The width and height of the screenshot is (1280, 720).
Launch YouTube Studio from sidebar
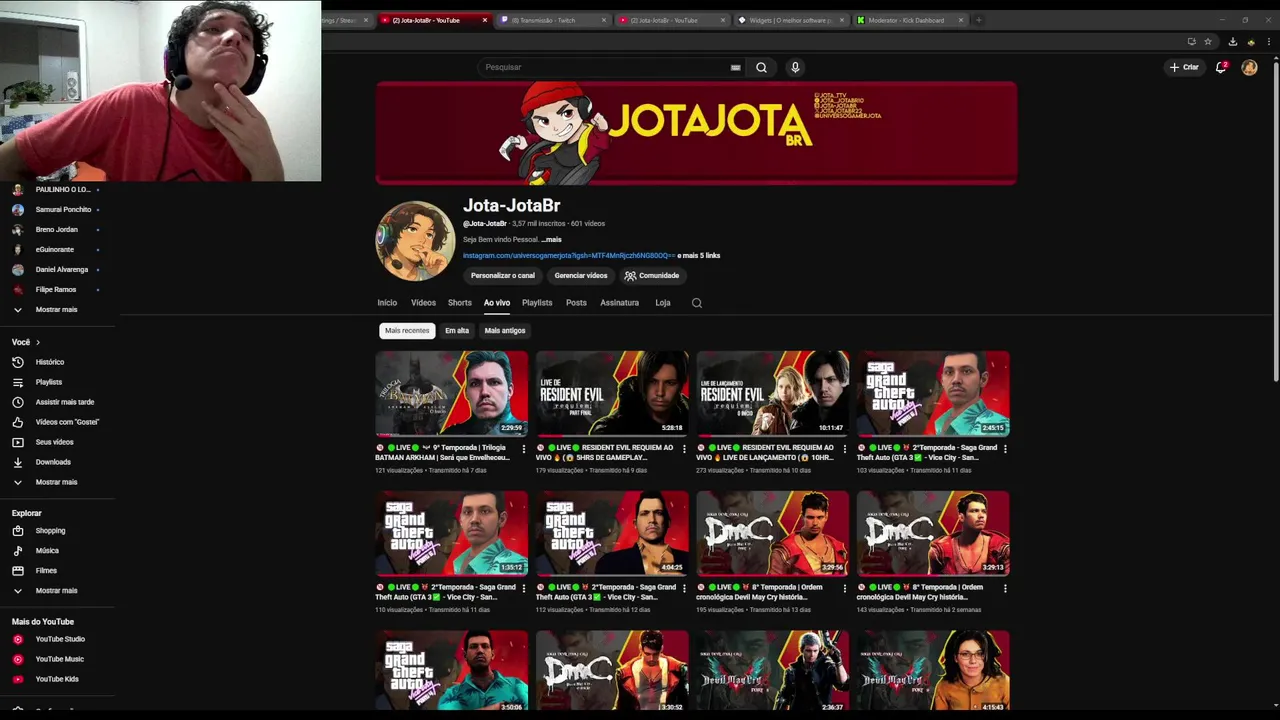tap(60, 639)
